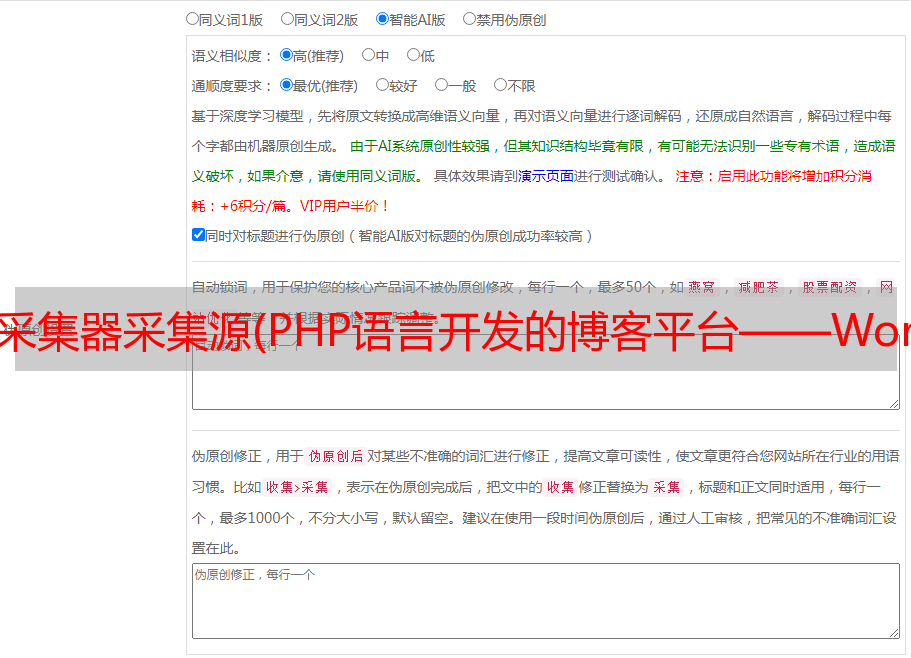Viewport: 911px width, 658px height.
Task: Set 通顺度要求 to 较好
Action: (x=382, y=85)
